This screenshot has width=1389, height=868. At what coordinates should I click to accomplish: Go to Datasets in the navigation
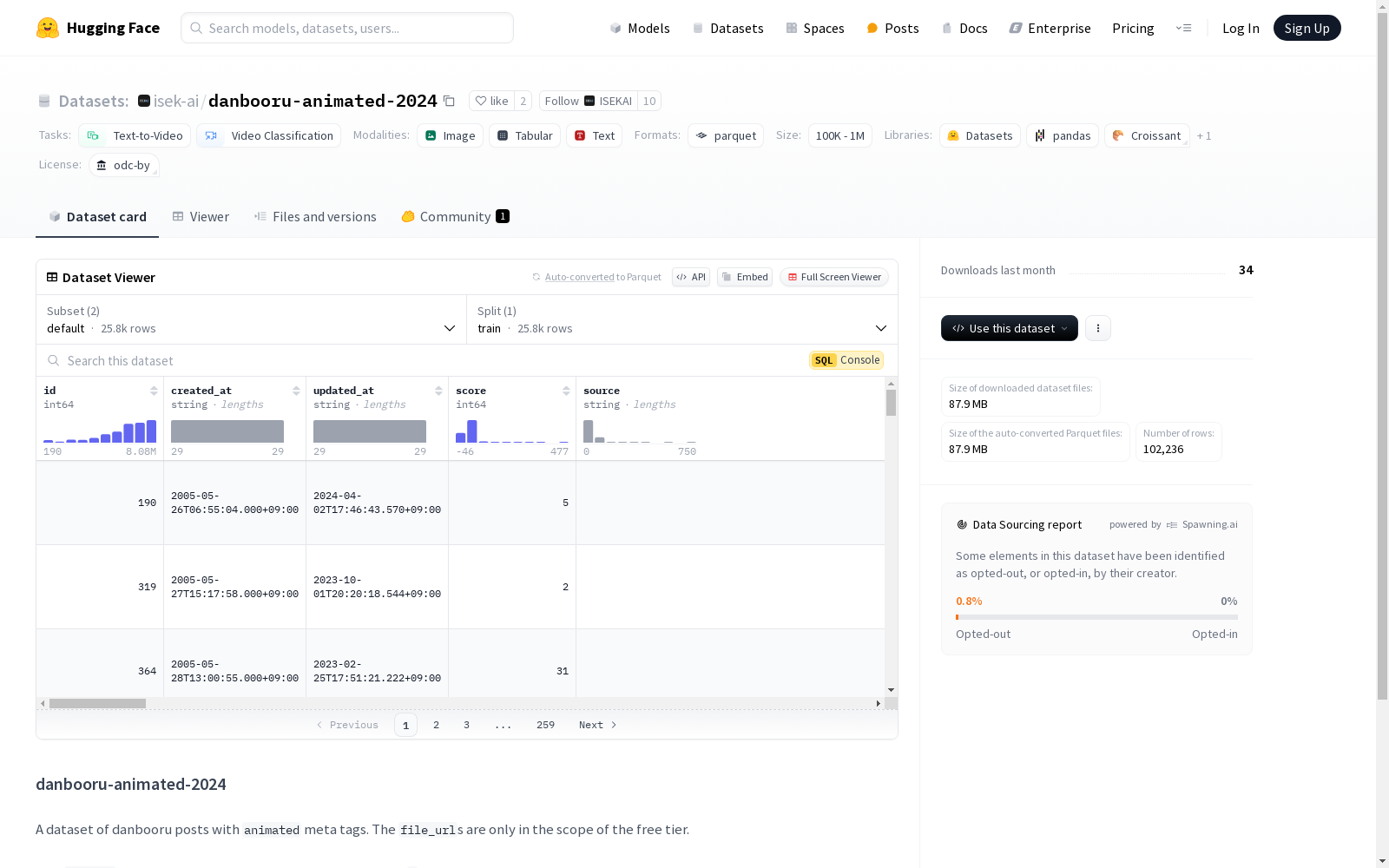coord(727,28)
